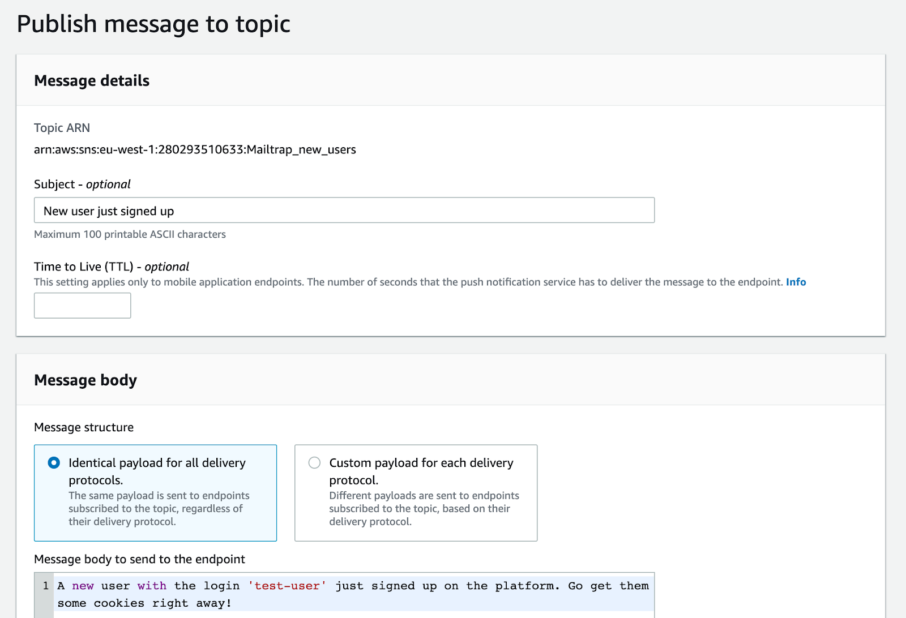
Task: Click the message body editor area
Action: click(350, 592)
